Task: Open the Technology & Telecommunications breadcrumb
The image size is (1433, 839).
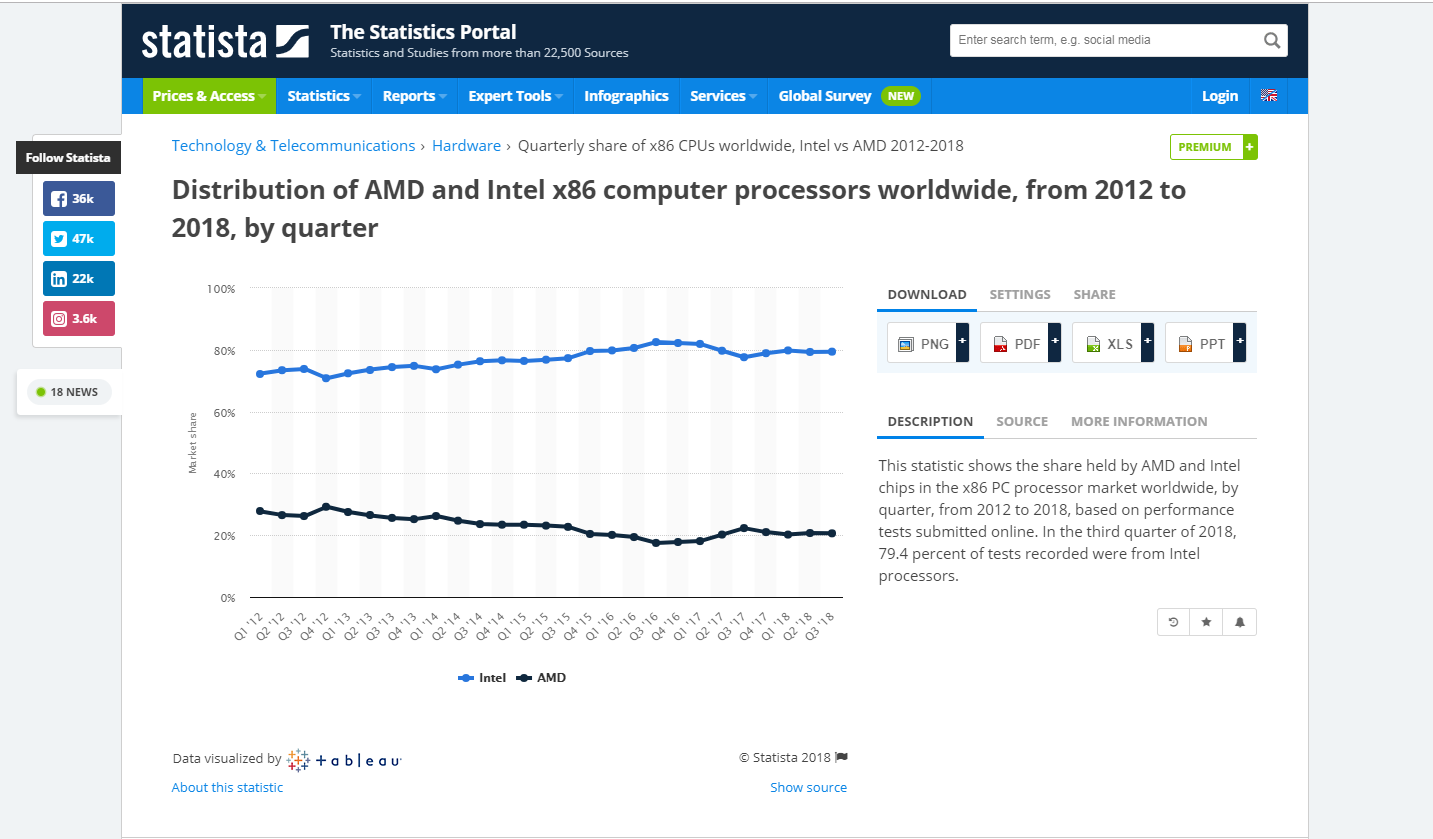Action: pyautogui.click(x=293, y=146)
